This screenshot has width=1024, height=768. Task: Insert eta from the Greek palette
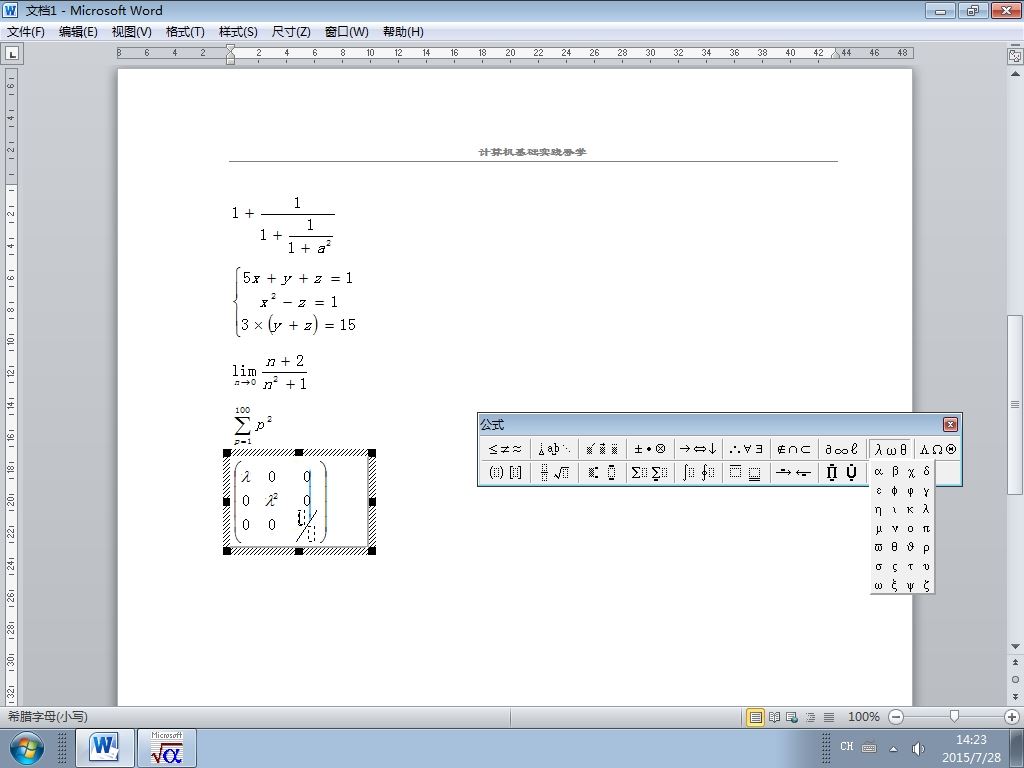pyautogui.click(x=878, y=509)
